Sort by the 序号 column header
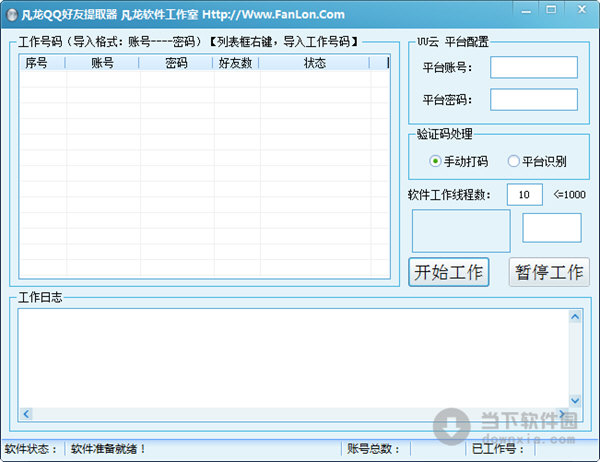 (x=42, y=63)
